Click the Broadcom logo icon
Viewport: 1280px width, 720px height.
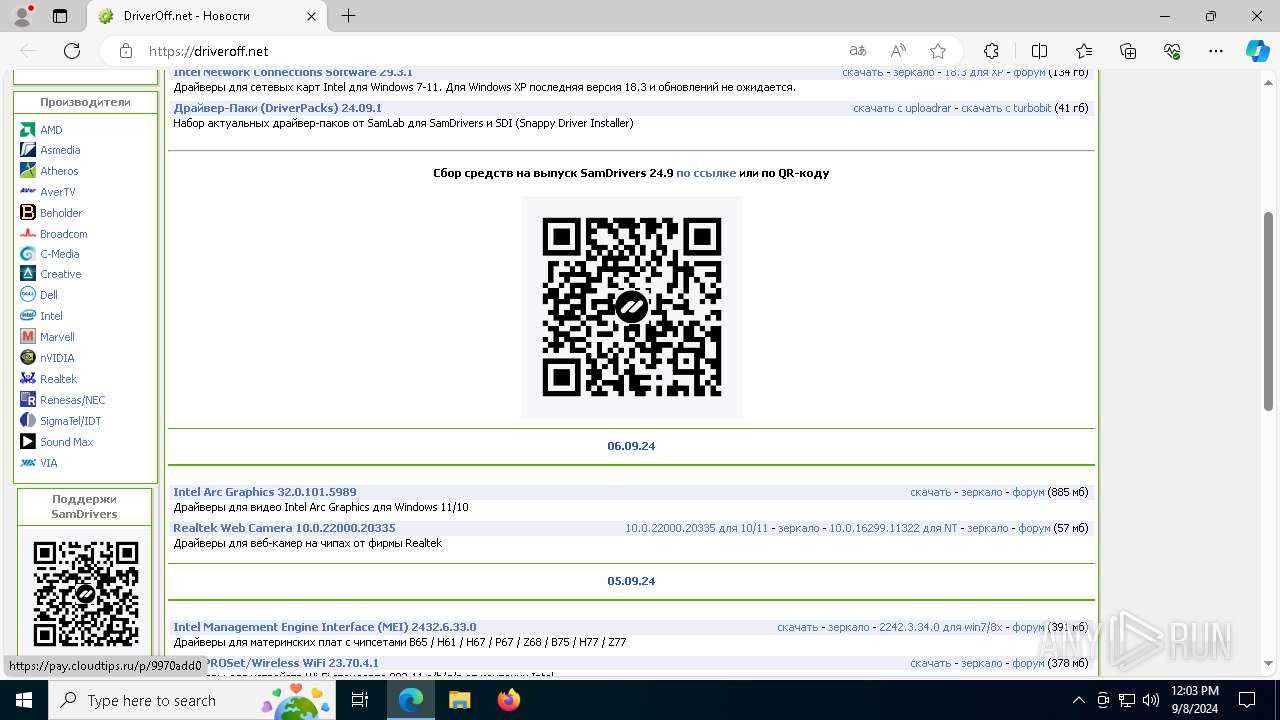28,234
